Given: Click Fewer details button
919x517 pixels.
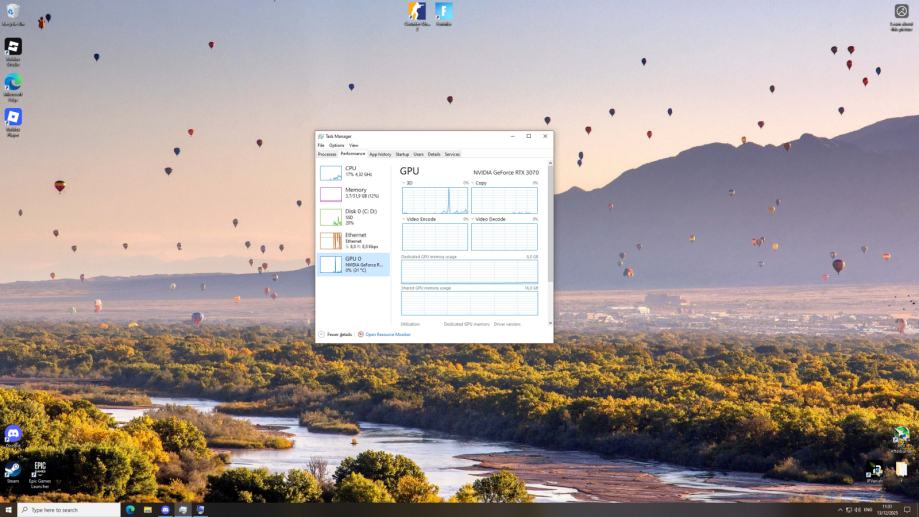Looking at the screenshot, I should click(x=336, y=334).
